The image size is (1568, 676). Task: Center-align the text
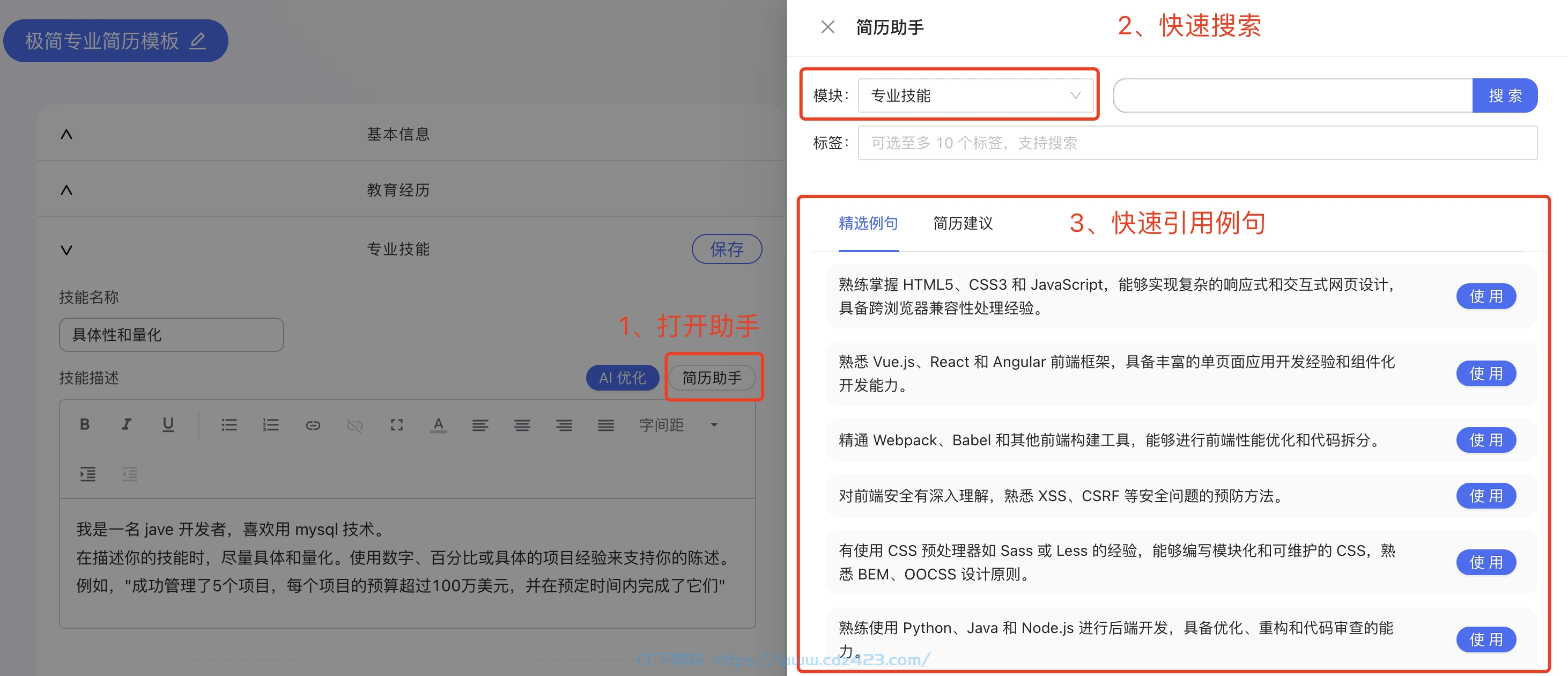pos(522,425)
